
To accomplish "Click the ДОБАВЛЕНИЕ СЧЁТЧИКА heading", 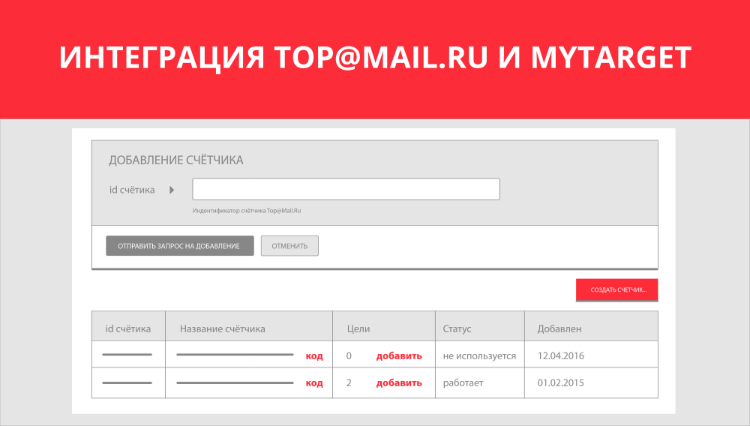I will tap(176, 160).
